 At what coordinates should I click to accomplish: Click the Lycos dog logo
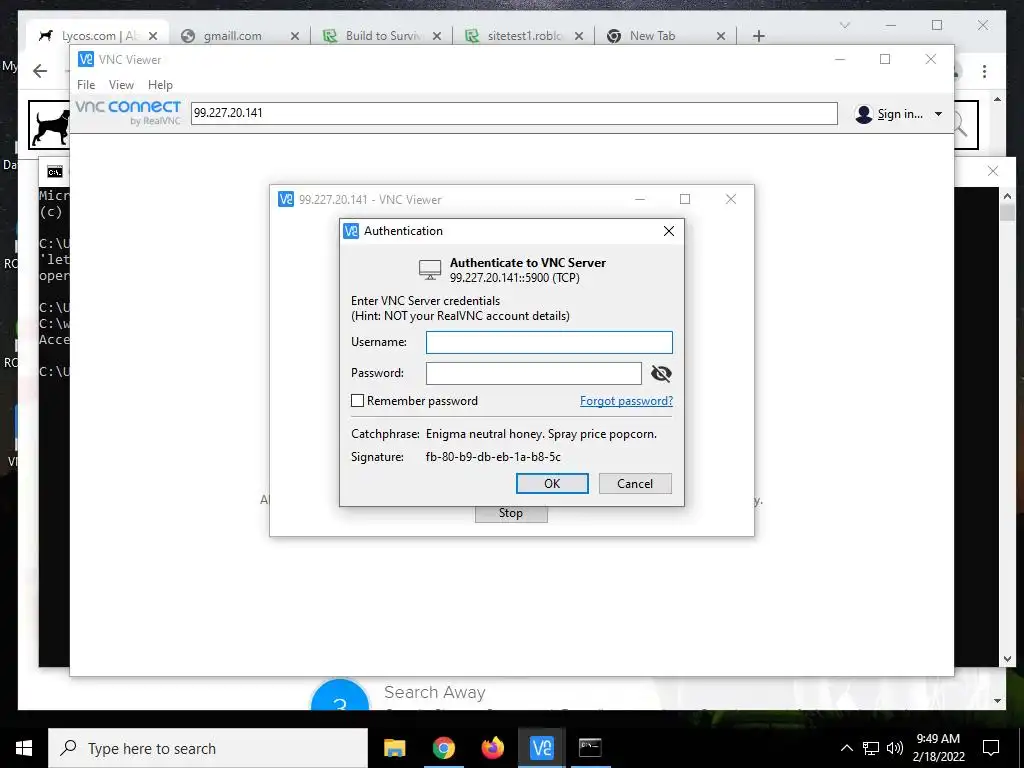pyautogui.click(x=50, y=126)
